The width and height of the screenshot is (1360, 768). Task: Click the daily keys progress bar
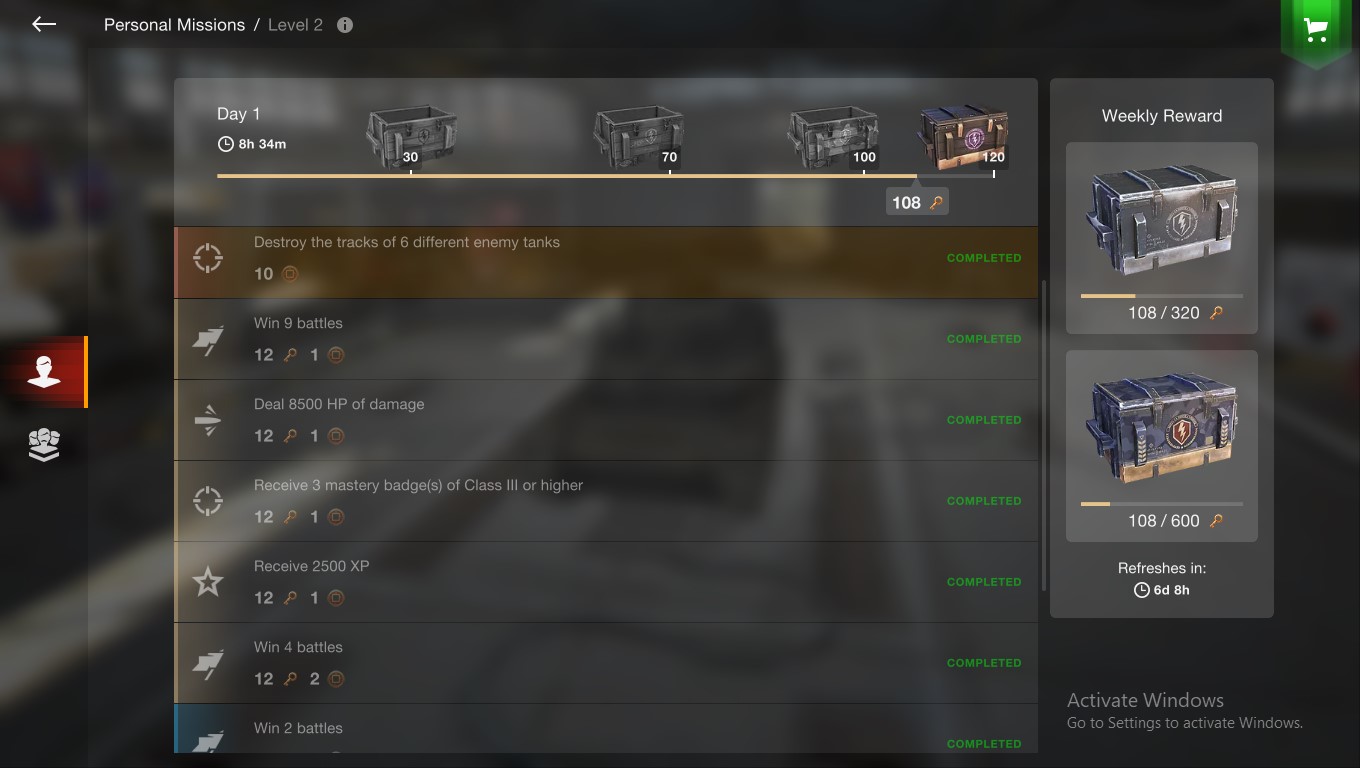(606, 176)
